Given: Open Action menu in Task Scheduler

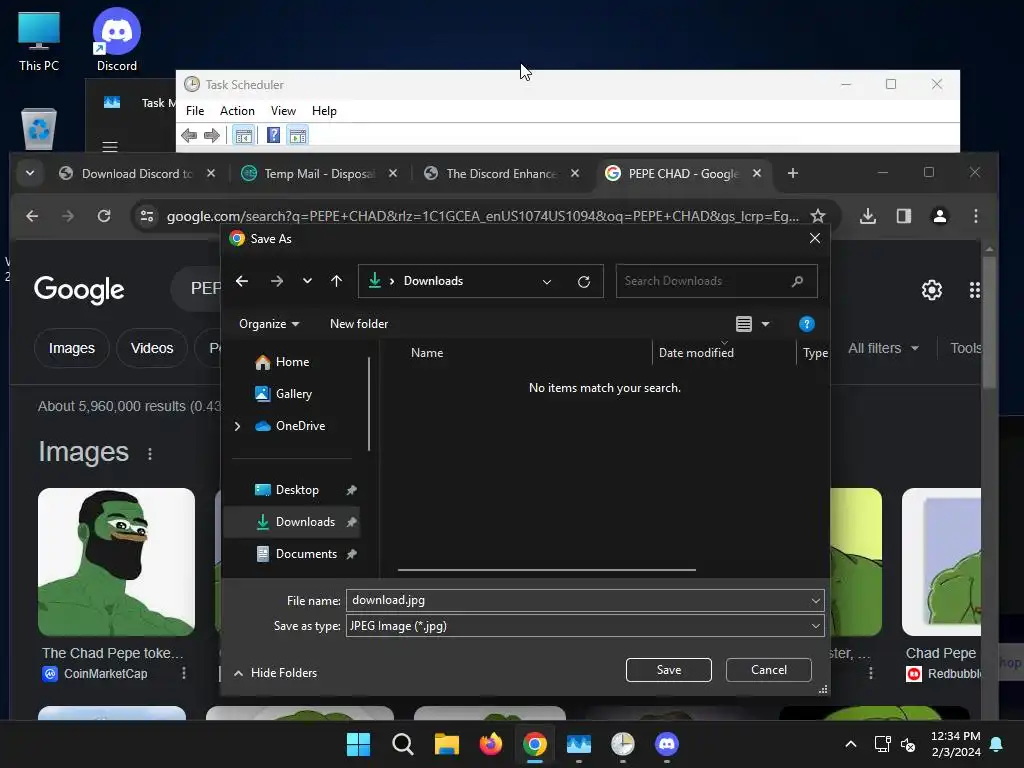Looking at the screenshot, I should 237,111.
